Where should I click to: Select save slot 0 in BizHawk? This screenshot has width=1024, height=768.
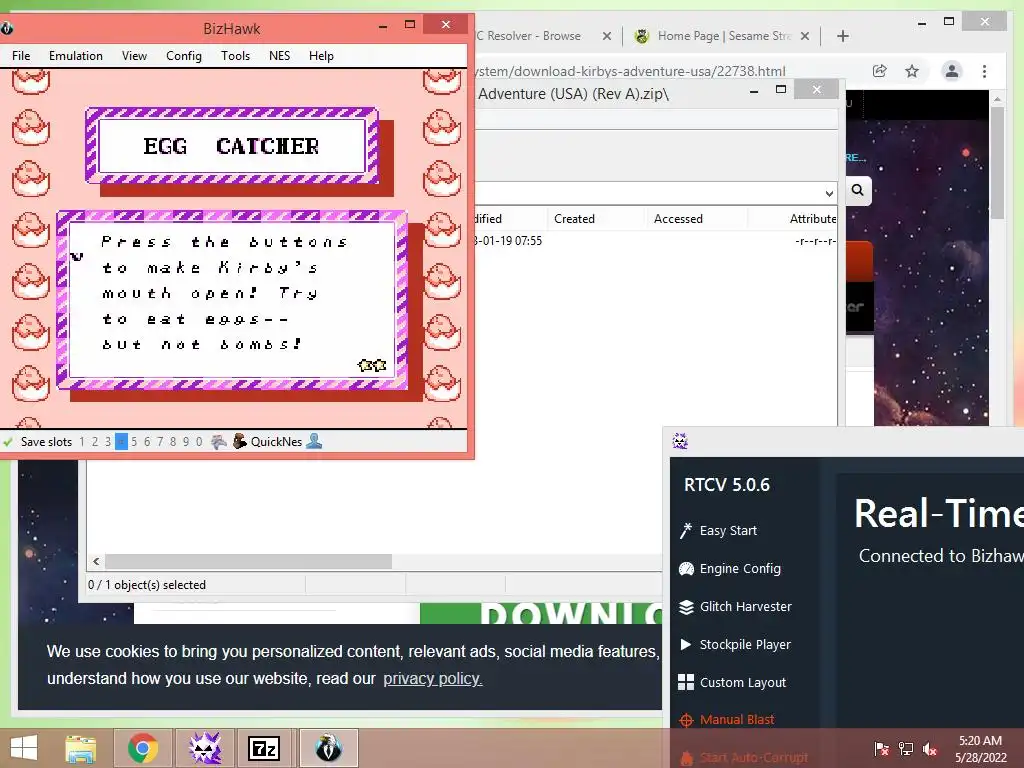coord(199,442)
